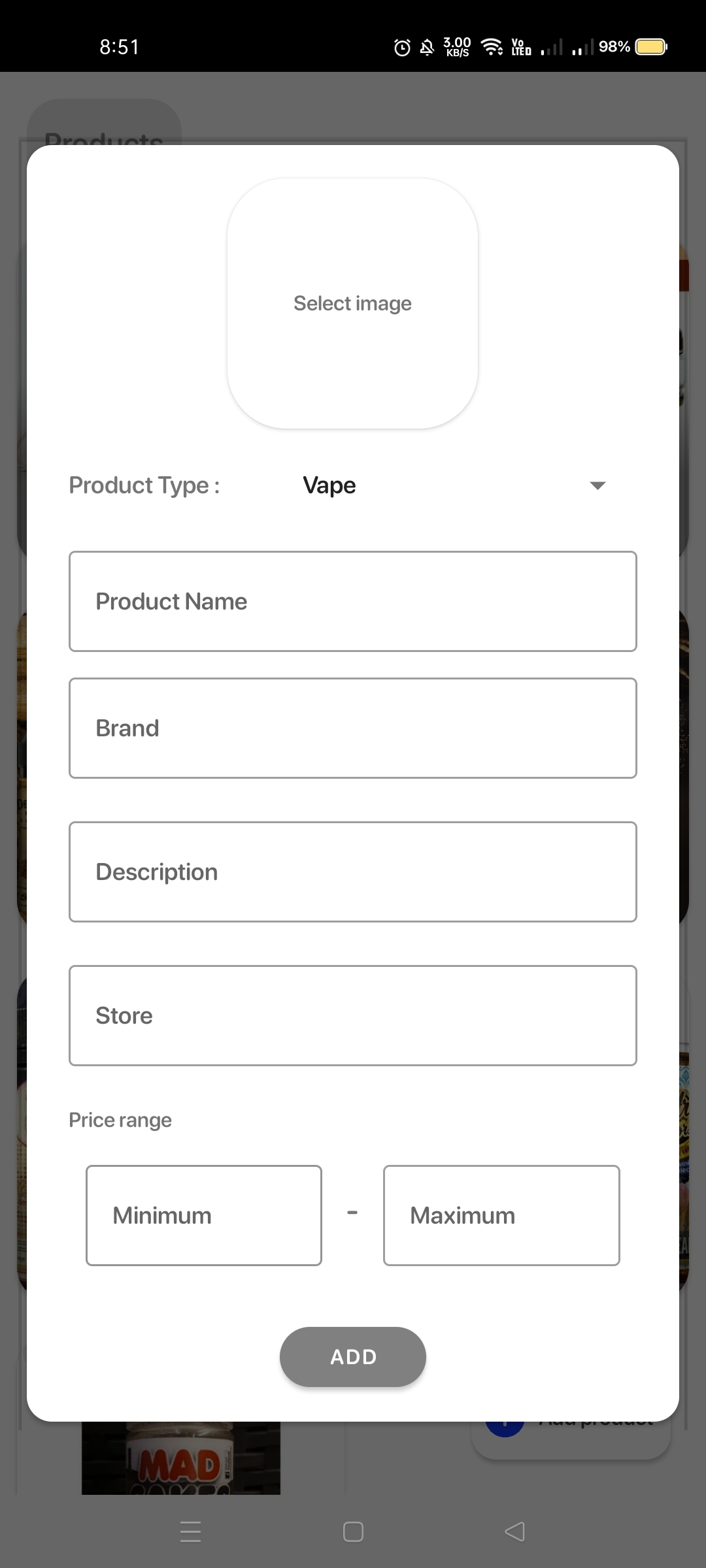Focus the Store input field

(353, 1015)
